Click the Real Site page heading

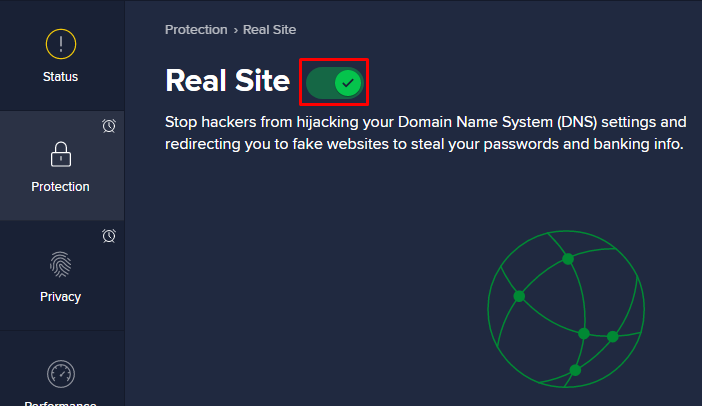[x=227, y=81]
